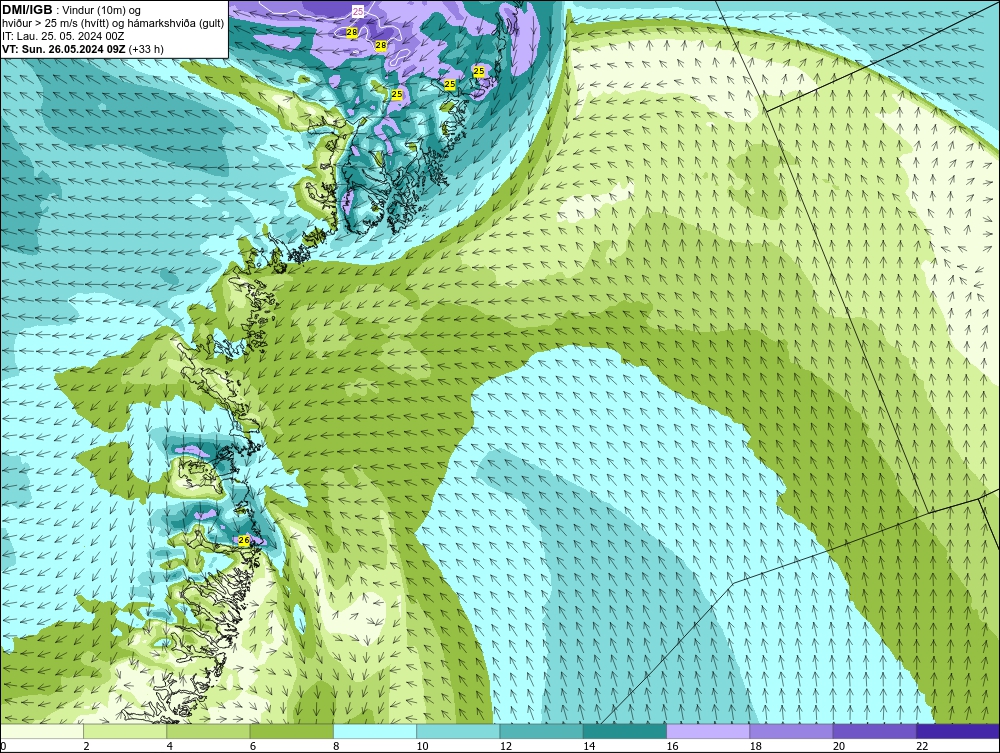Select the 4–6 m/s legend color
The height and width of the screenshot is (753, 1000).
point(209,731)
